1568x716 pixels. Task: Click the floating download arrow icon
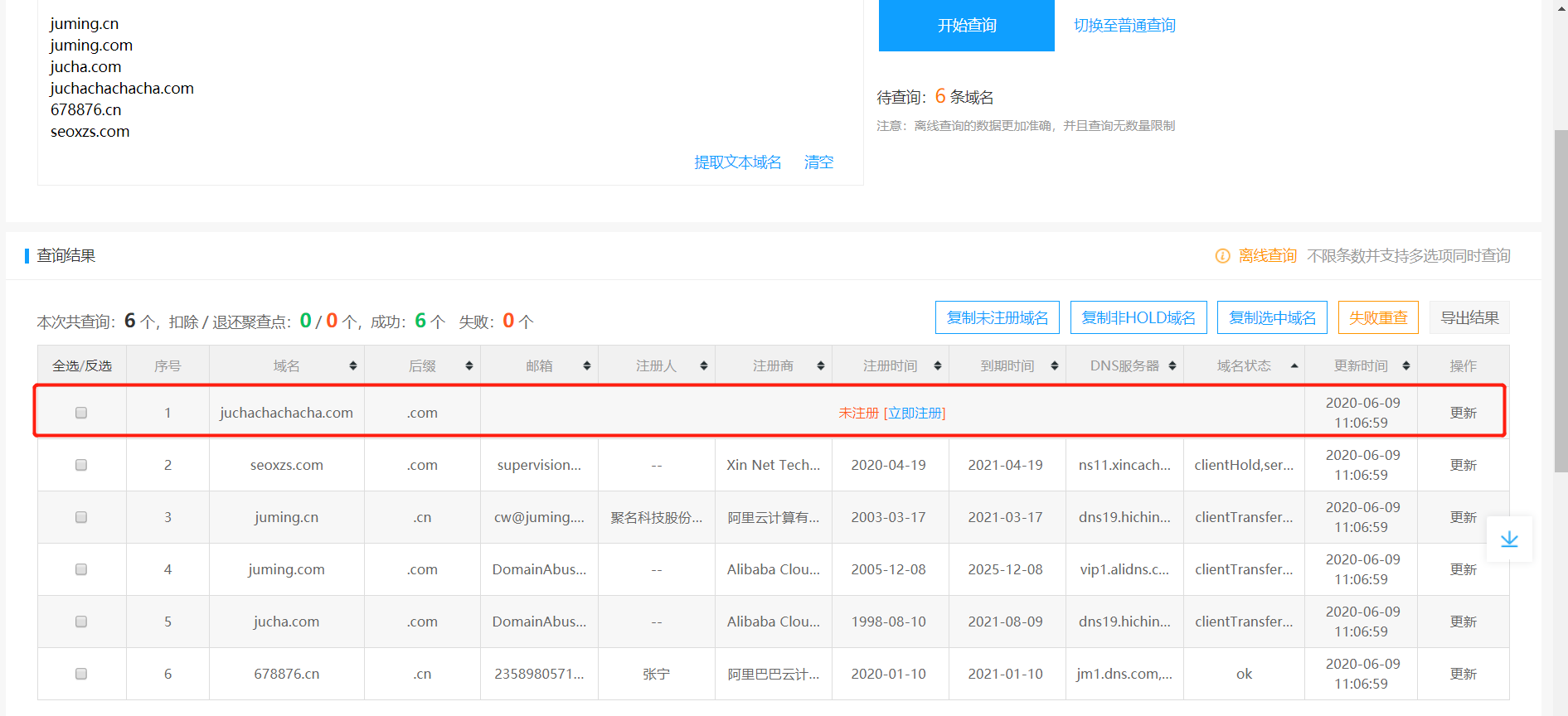pos(1509,539)
